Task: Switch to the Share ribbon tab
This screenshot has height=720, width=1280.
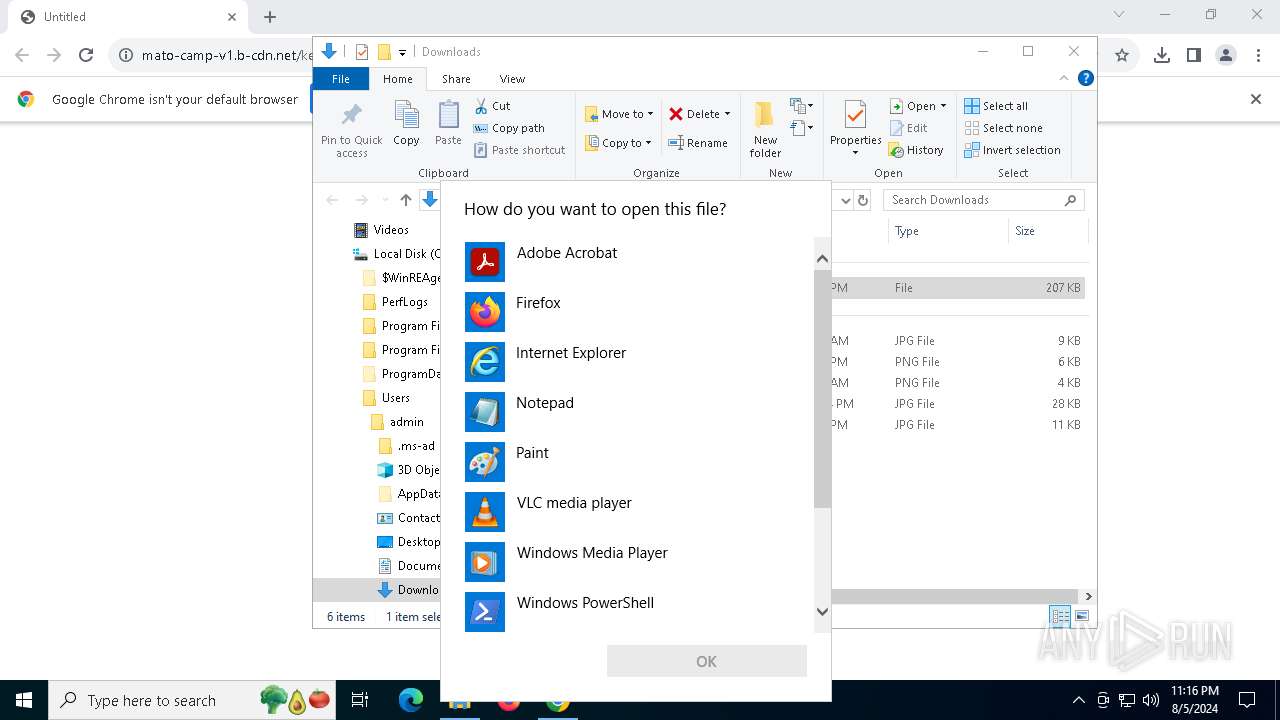Action: click(456, 79)
